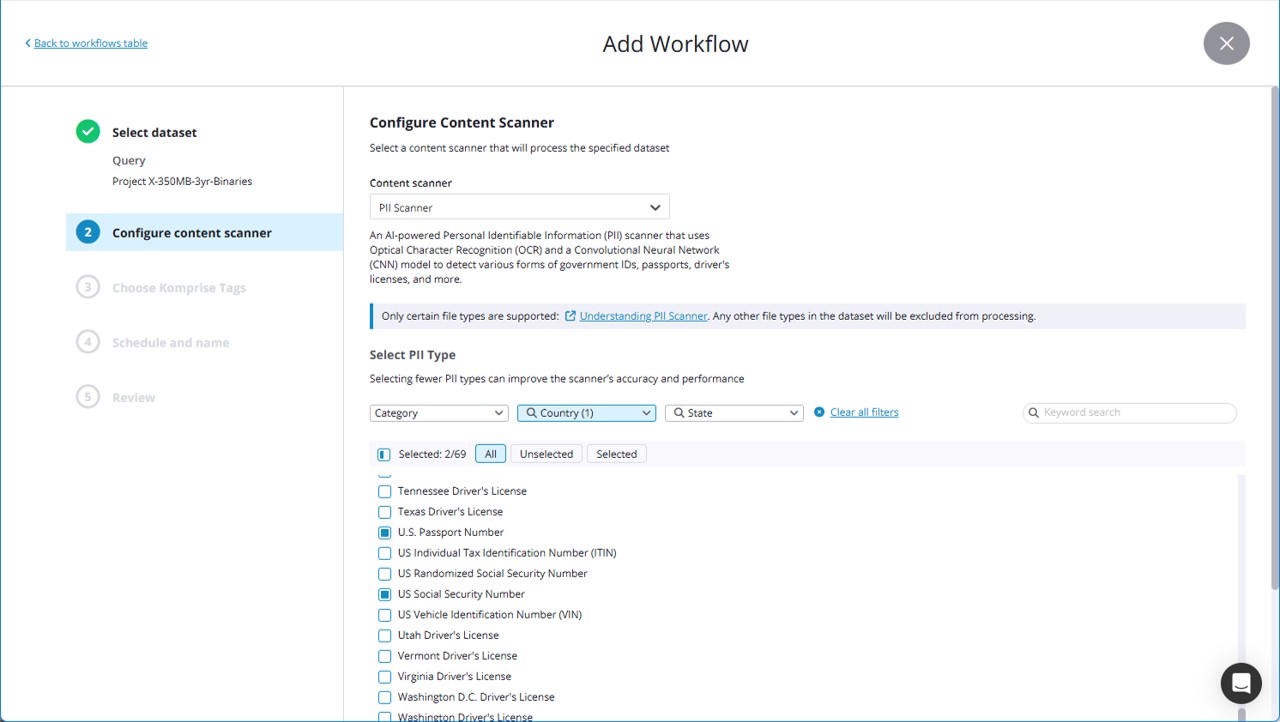Open the State filter dropdown
Screen dimensions: 1280x722
point(734,413)
